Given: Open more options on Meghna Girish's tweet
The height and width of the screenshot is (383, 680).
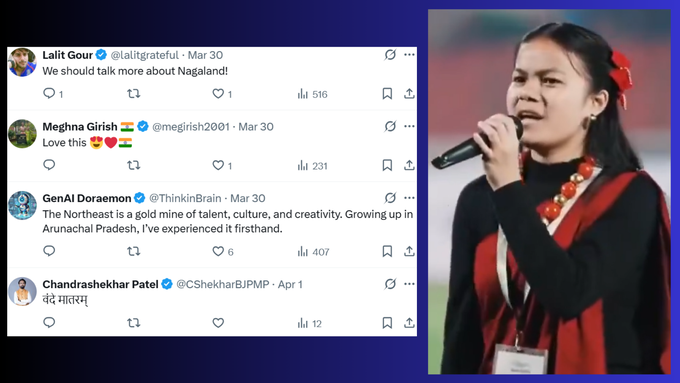Looking at the screenshot, I should [409, 126].
